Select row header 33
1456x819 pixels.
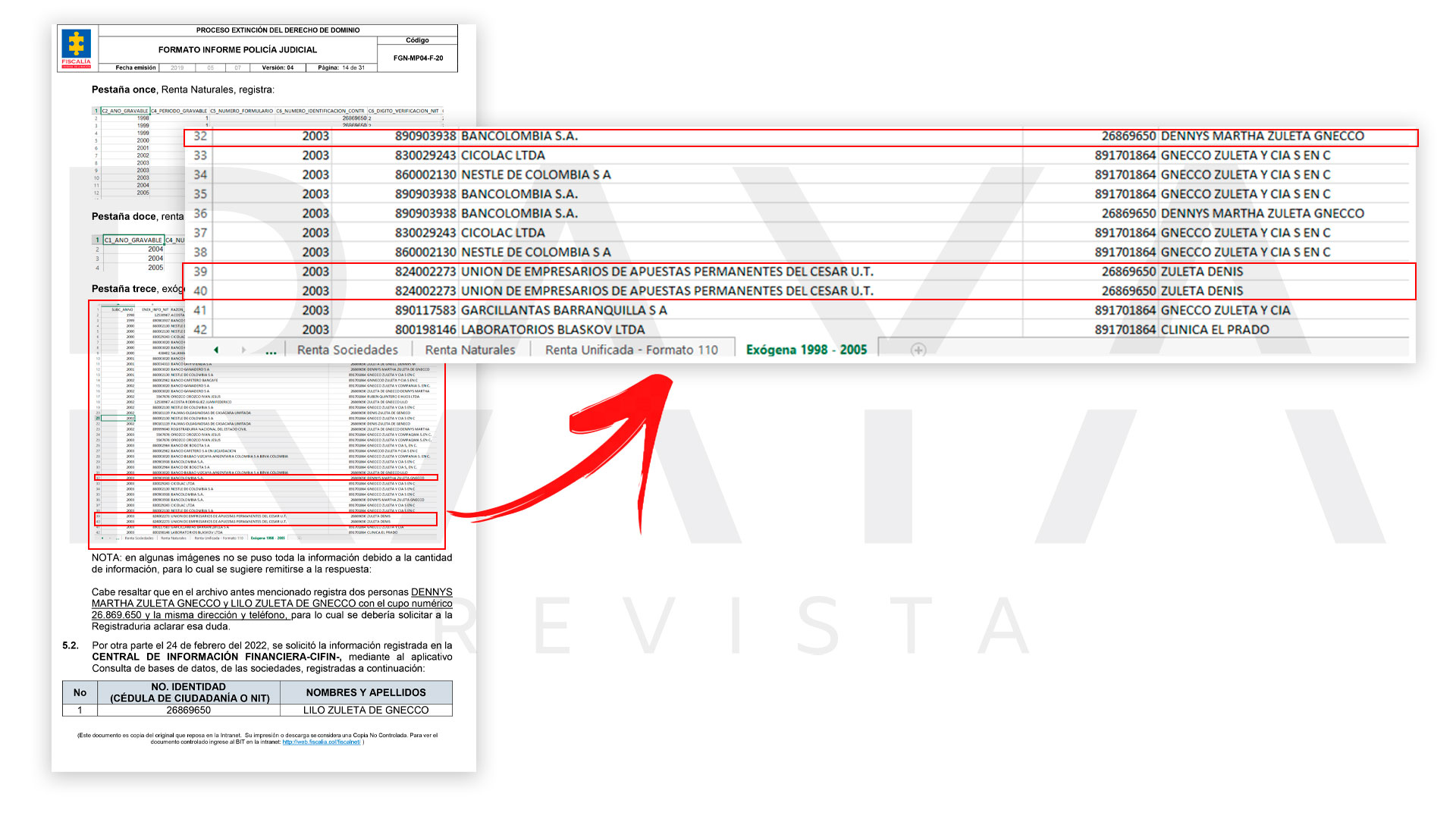coord(200,155)
